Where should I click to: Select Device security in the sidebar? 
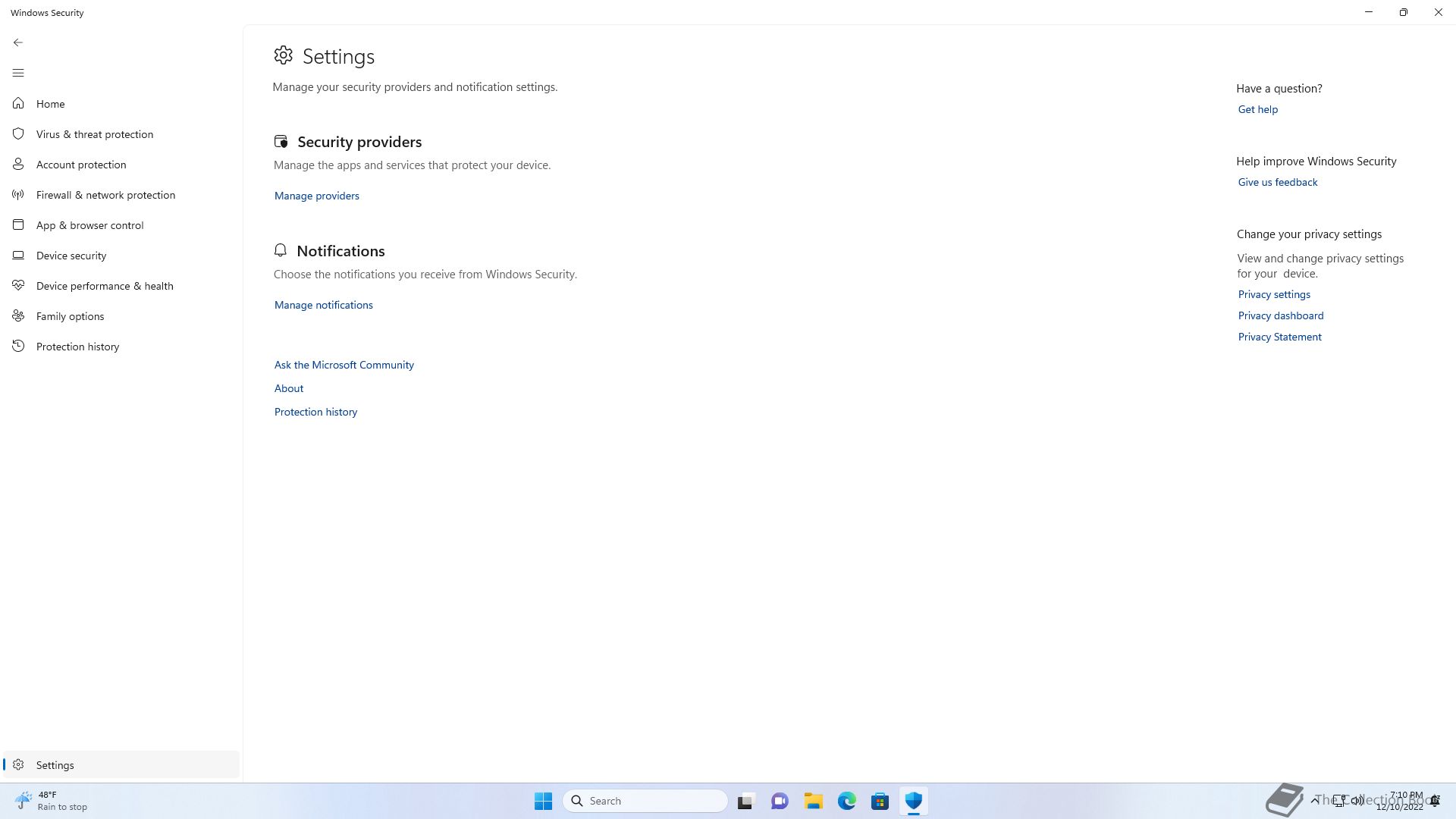pyautogui.click(x=121, y=256)
